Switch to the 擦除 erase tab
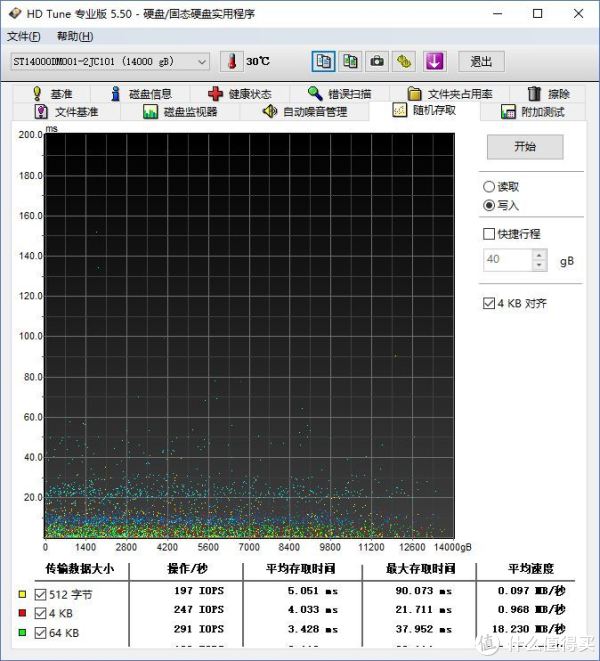600x661 pixels. [548, 94]
